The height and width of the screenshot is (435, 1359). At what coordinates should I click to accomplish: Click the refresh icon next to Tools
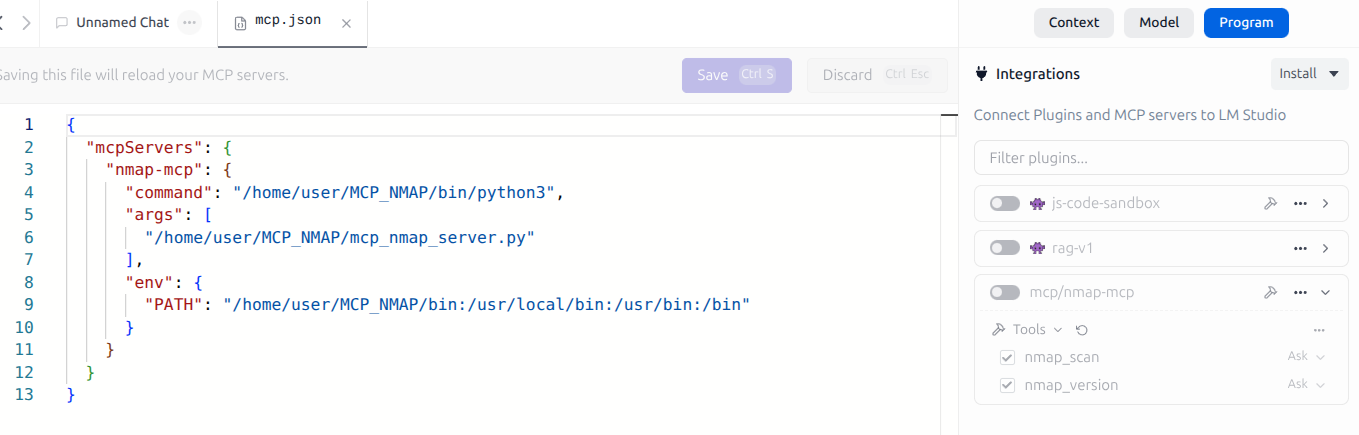tap(1081, 330)
